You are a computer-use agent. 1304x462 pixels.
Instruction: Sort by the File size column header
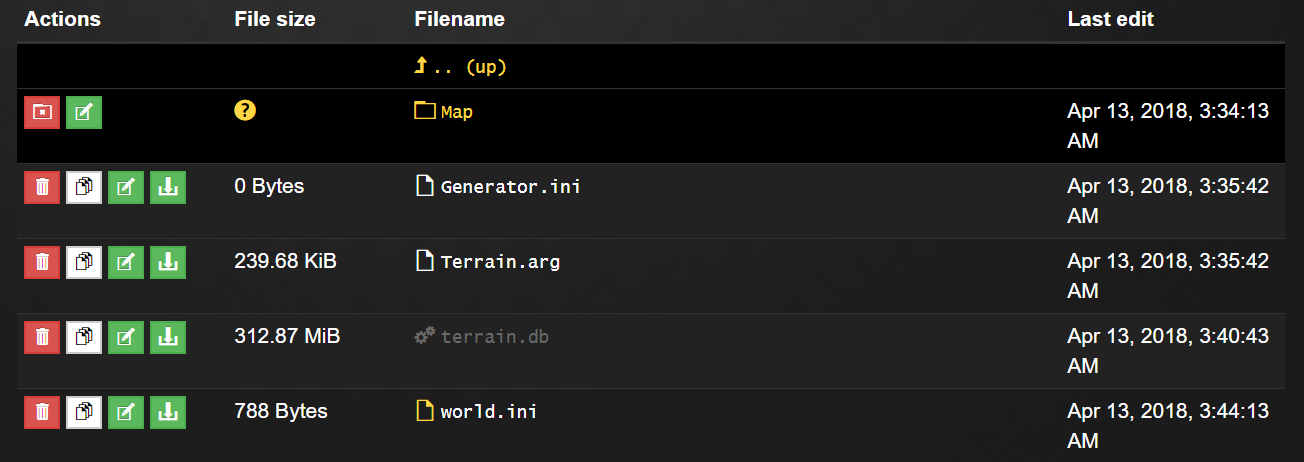(275, 19)
